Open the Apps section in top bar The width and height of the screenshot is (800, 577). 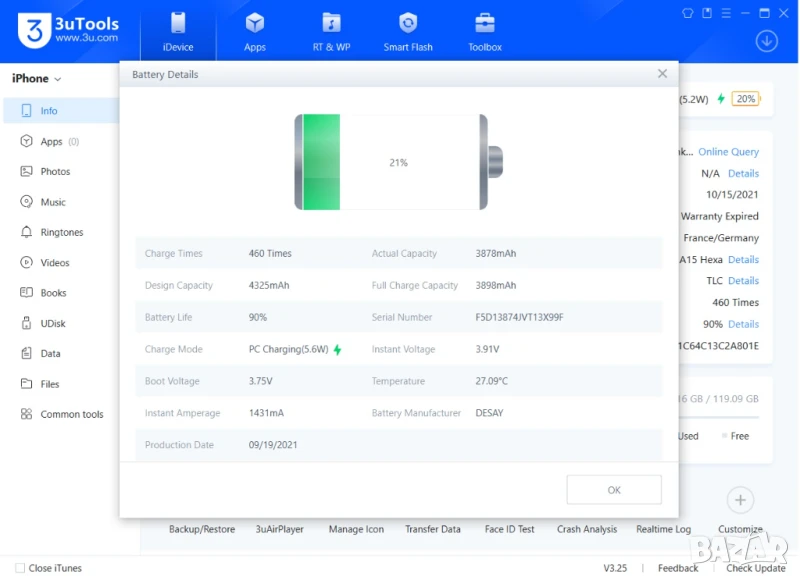tap(255, 31)
